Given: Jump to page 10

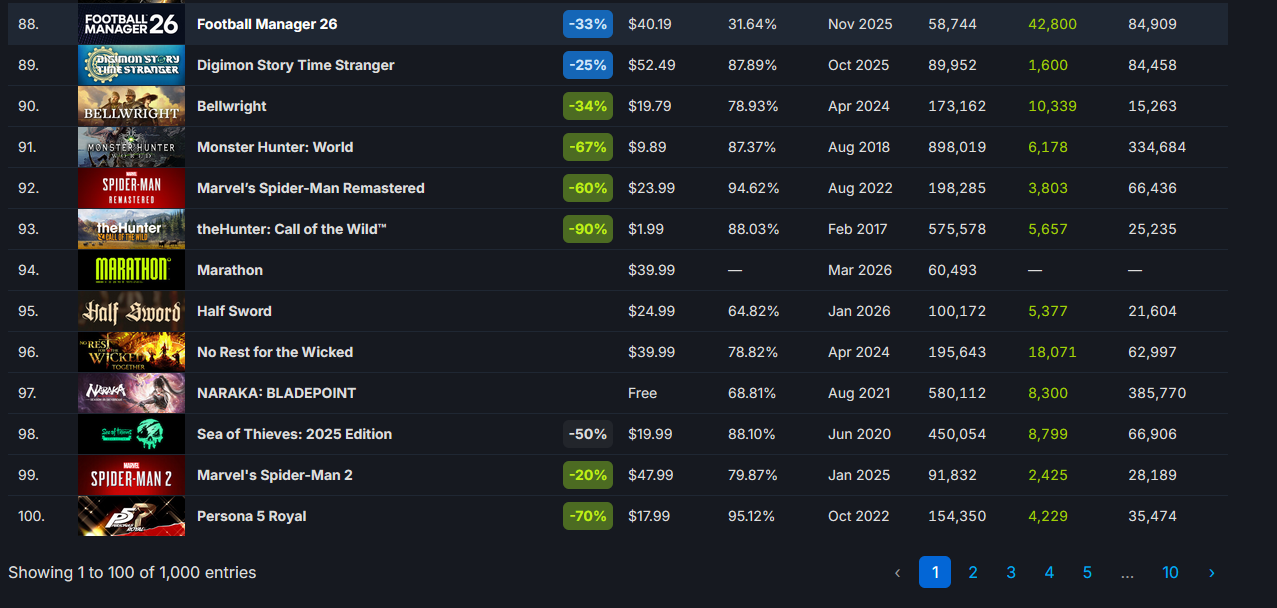Looking at the screenshot, I should pyautogui.click(x=1170, y=573).
